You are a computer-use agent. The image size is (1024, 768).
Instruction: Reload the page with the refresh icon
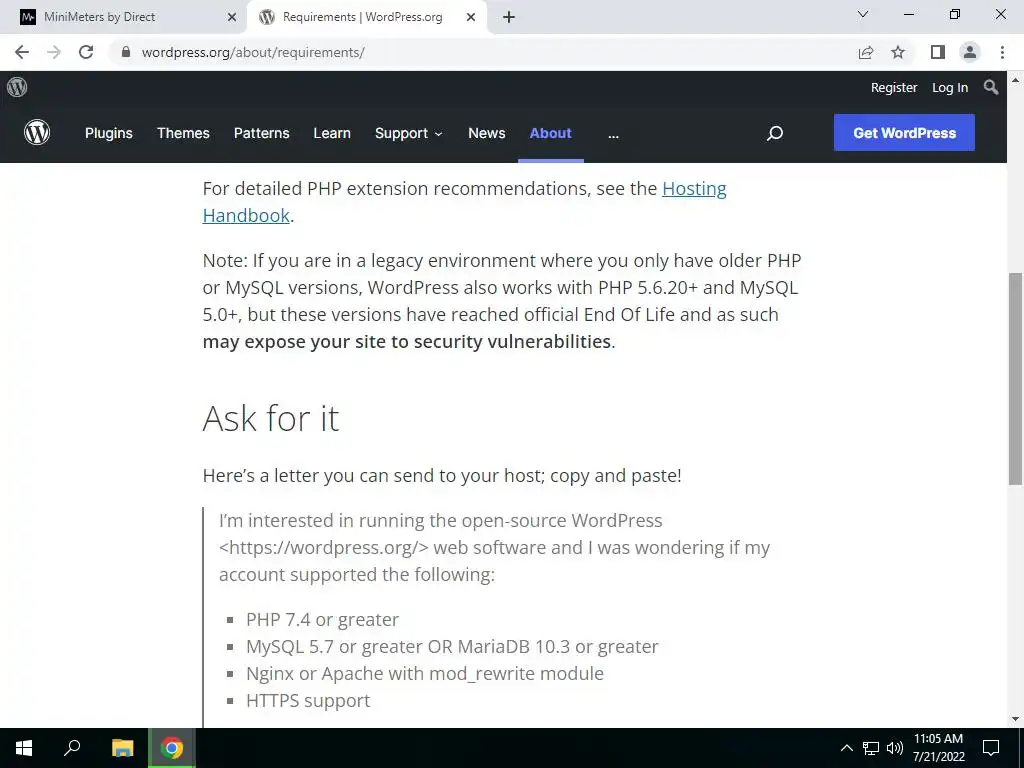coord(86,52)
